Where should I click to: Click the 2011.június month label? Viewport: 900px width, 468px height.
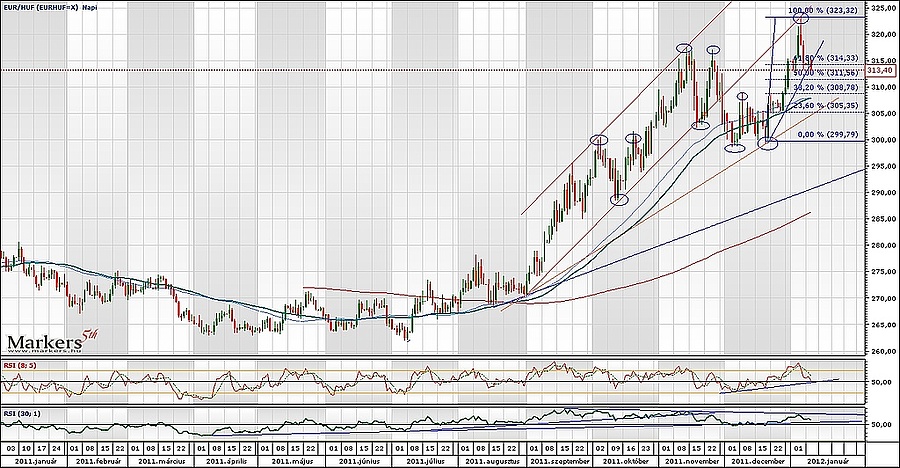[x=358, y=461]
